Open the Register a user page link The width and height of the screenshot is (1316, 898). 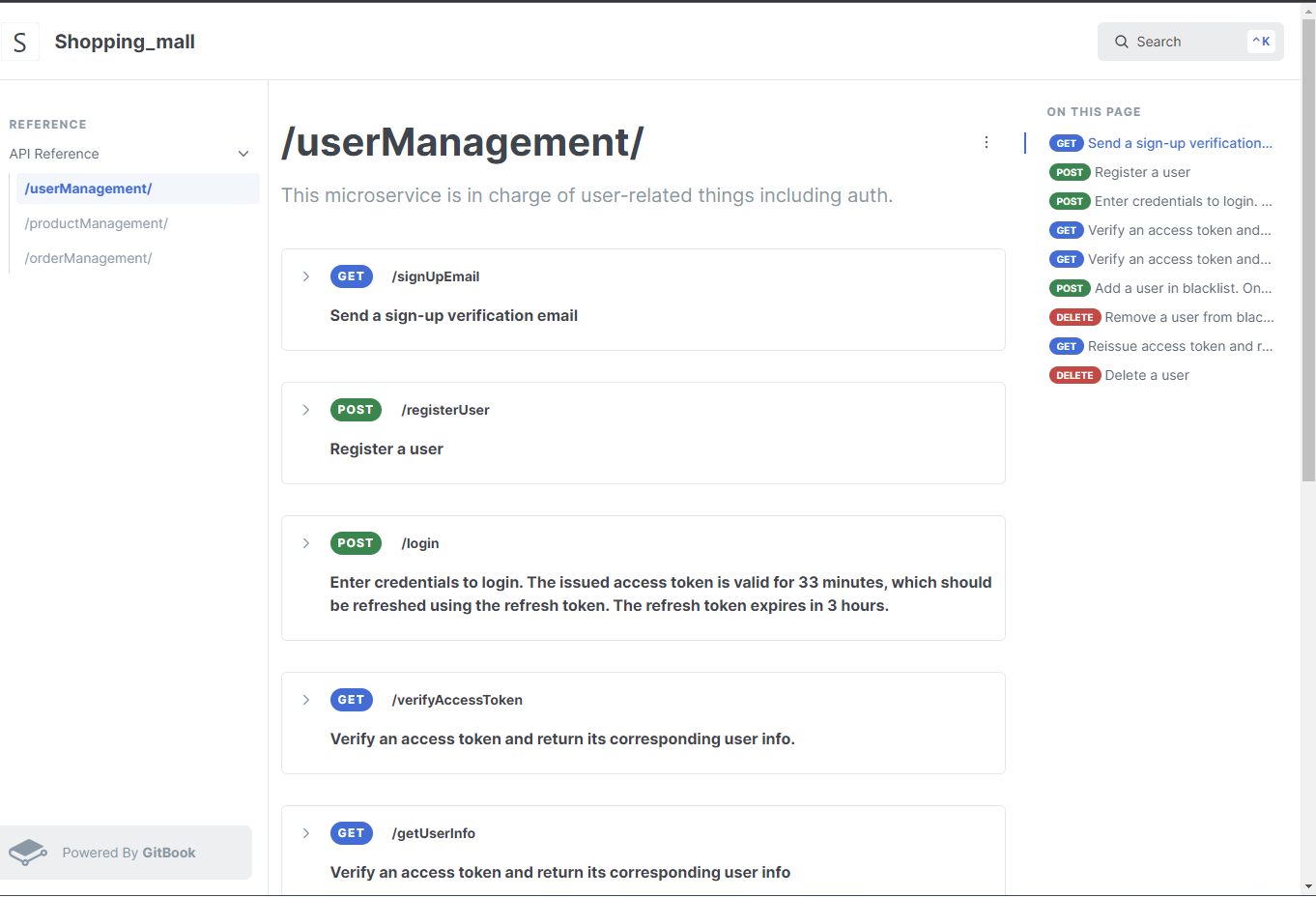tap(1143, 172)
